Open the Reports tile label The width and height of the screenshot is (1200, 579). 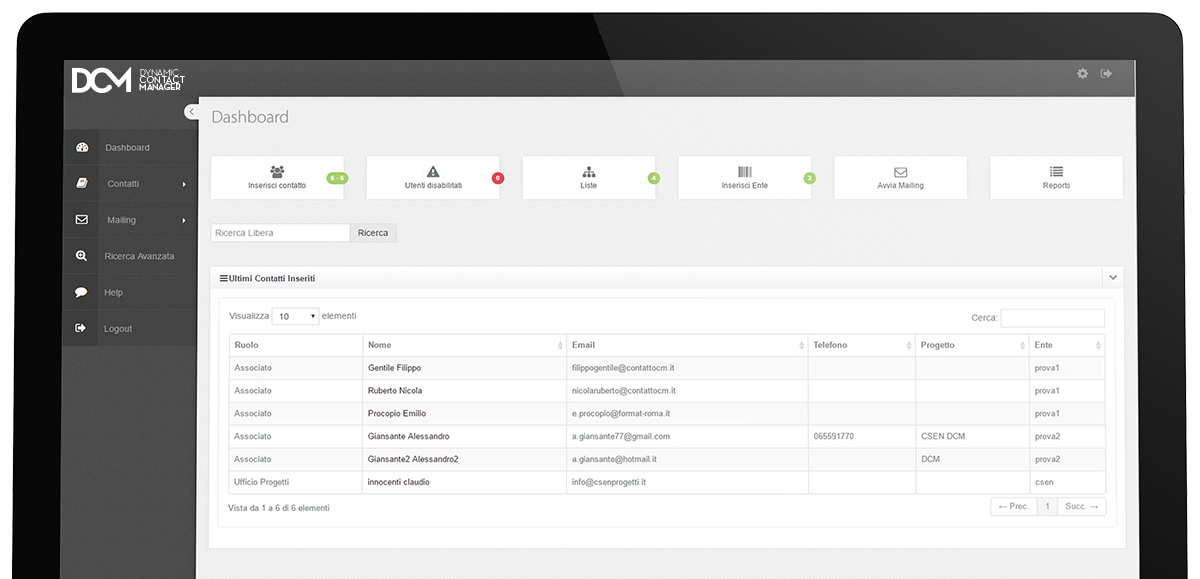1056,186
